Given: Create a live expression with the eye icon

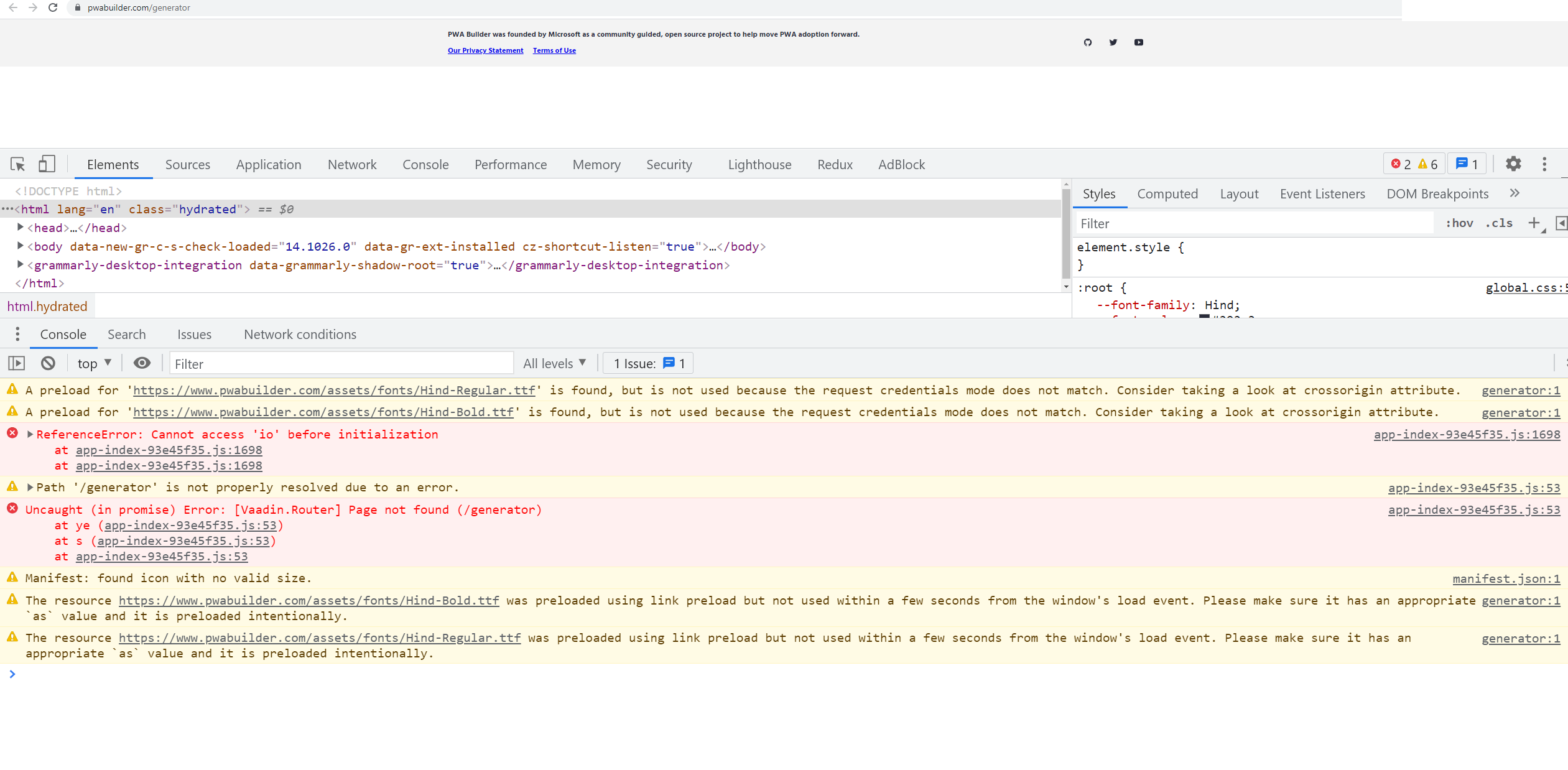Looking at the screenshot, I should click(142, 363).
